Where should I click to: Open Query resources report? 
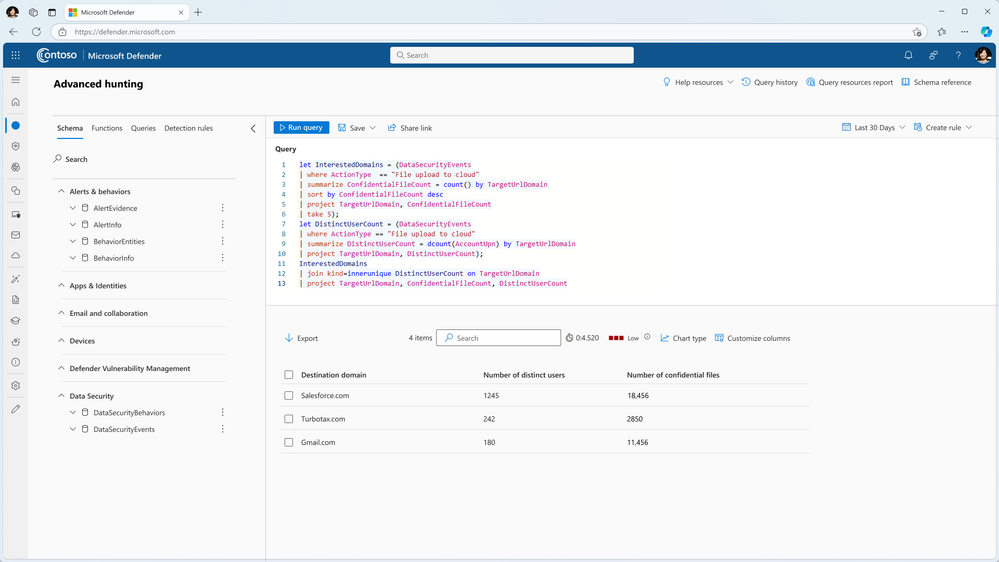coord(849,82)
